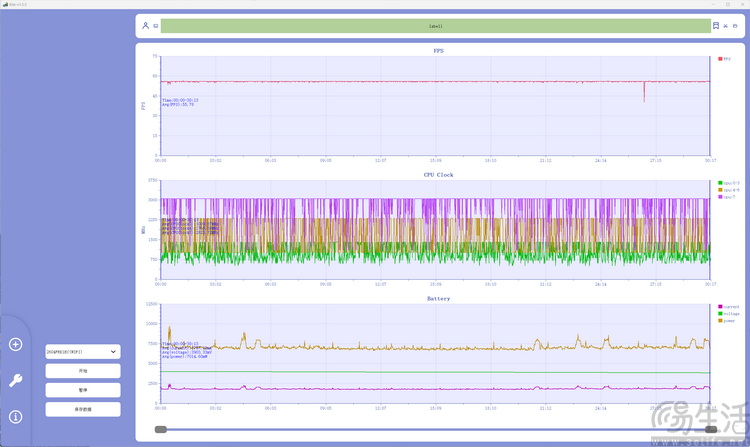Click the scissors cut icon at top right
The width and height of the screenshot is (750, 447).
726,25
